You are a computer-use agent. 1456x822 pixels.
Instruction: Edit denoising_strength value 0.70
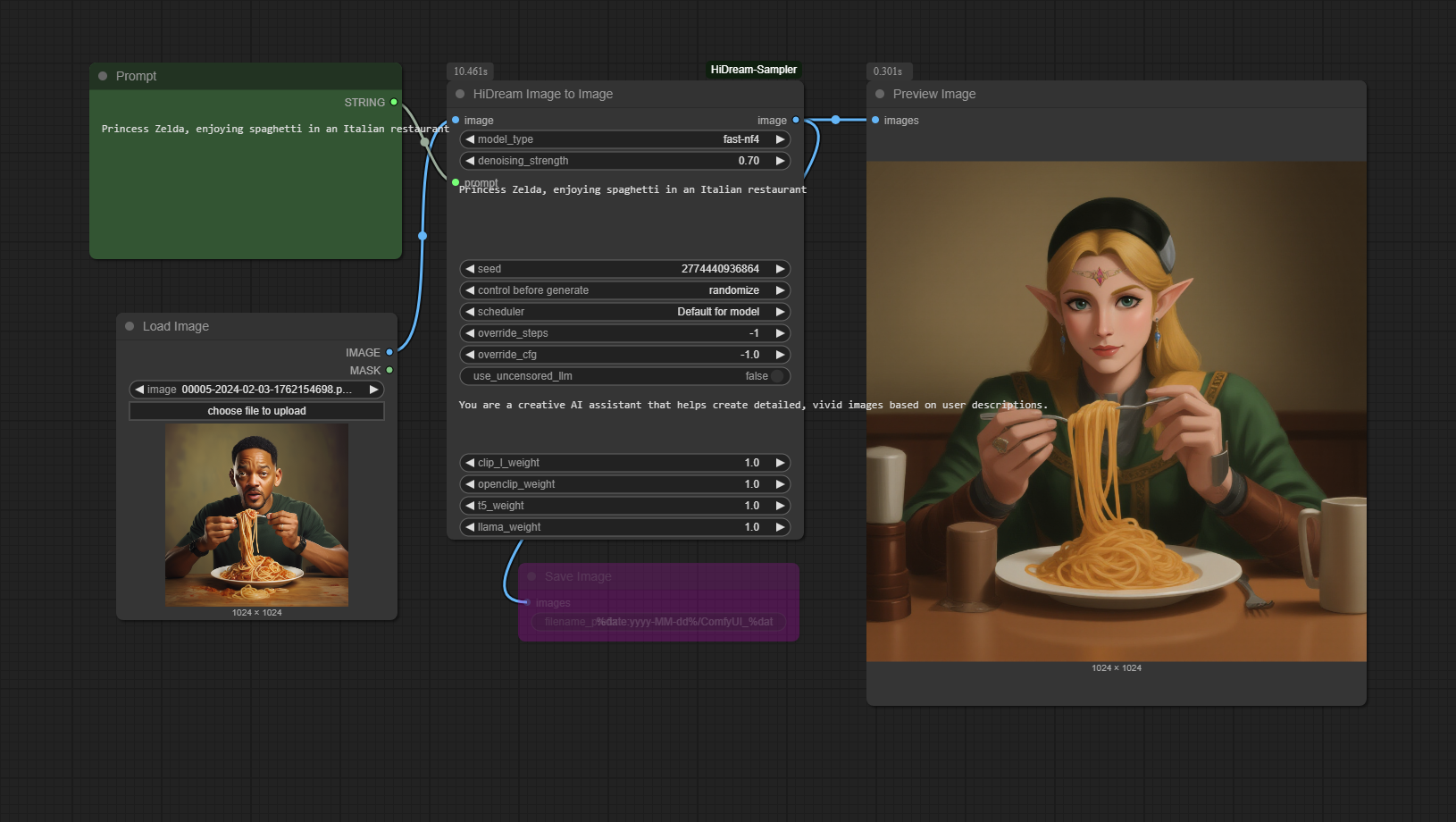pos(749,161)
